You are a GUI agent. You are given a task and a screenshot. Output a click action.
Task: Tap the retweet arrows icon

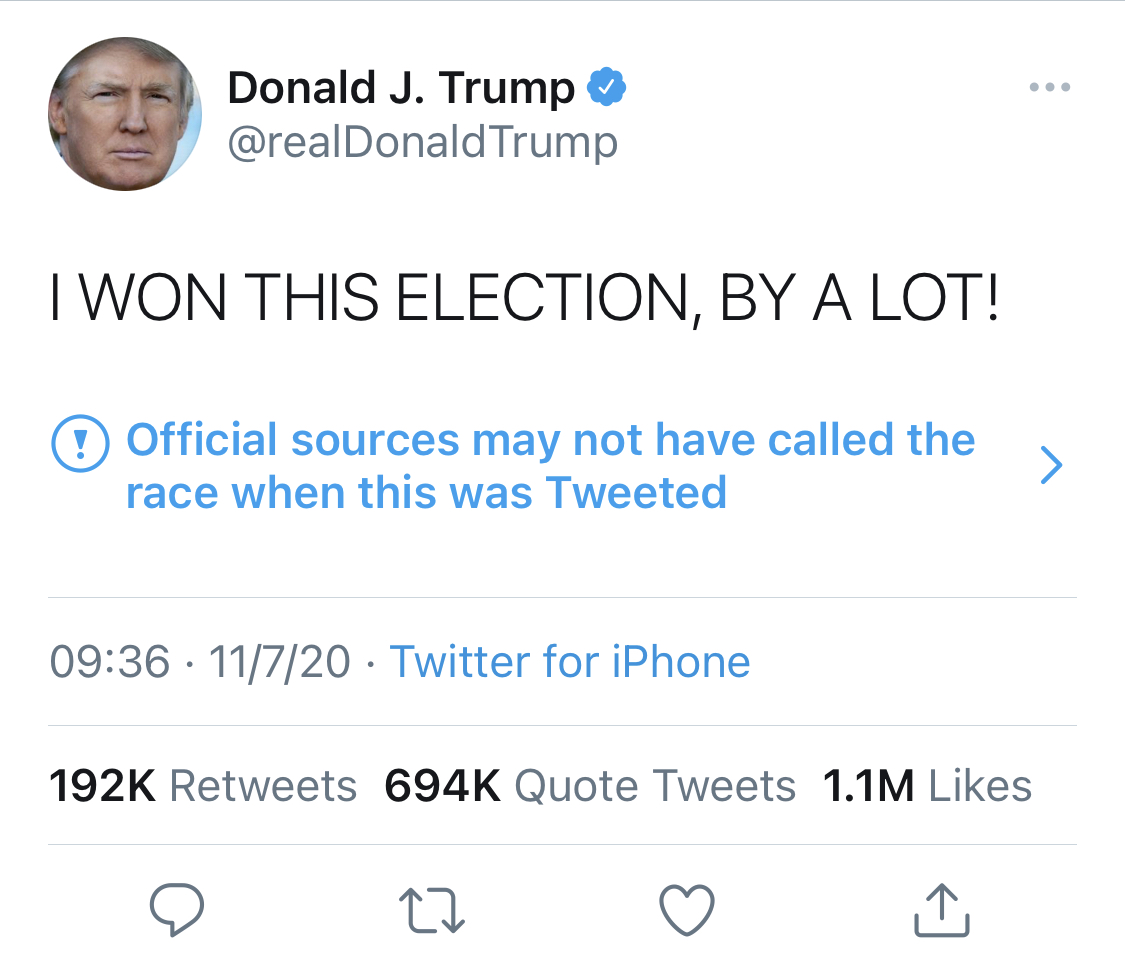tap(431, 910)
